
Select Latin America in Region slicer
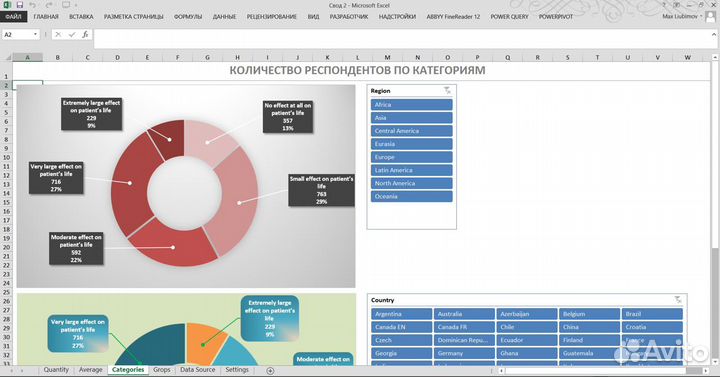coord(411,170)
